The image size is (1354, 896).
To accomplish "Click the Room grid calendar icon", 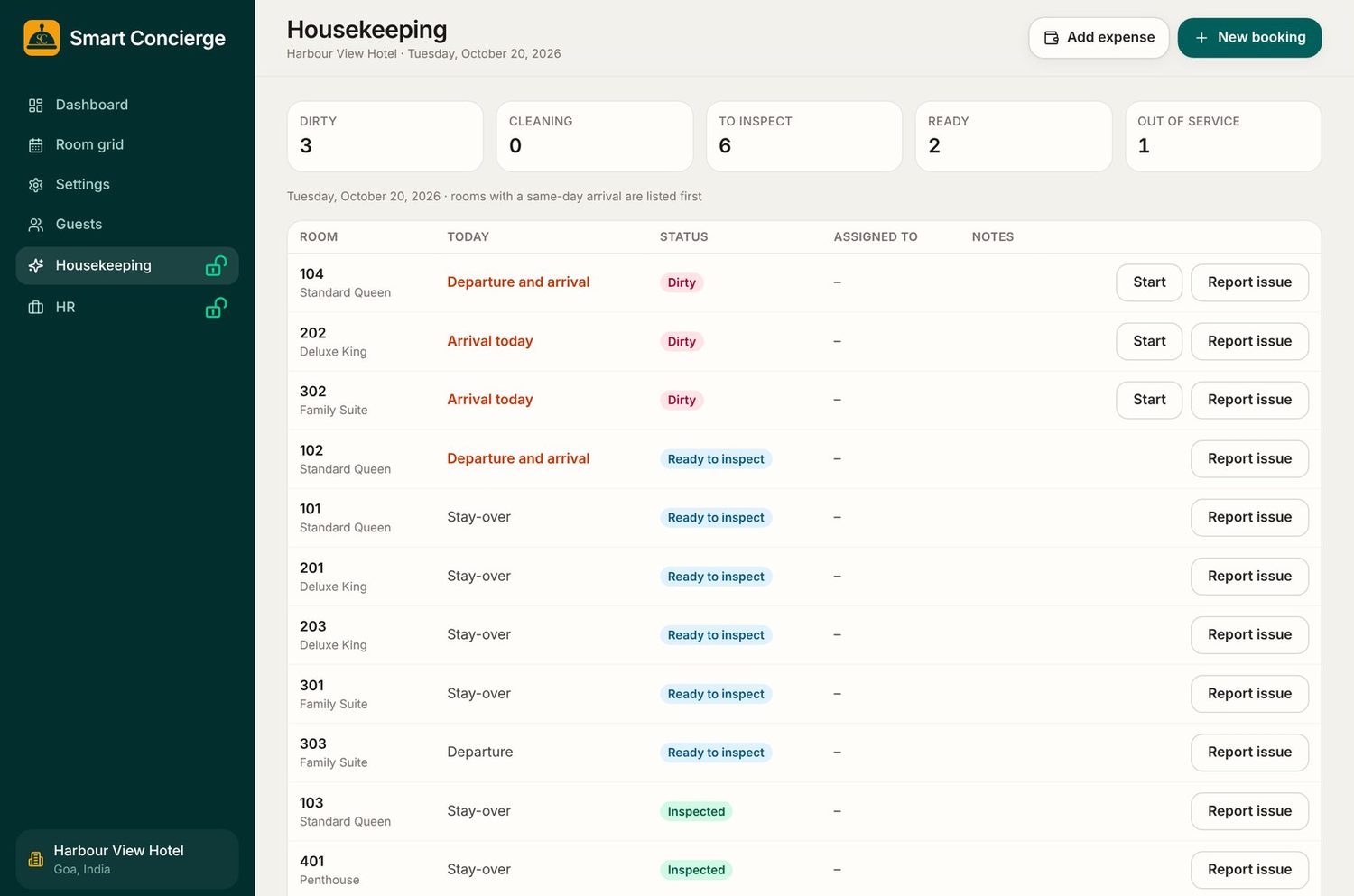I will click(36, 145).
